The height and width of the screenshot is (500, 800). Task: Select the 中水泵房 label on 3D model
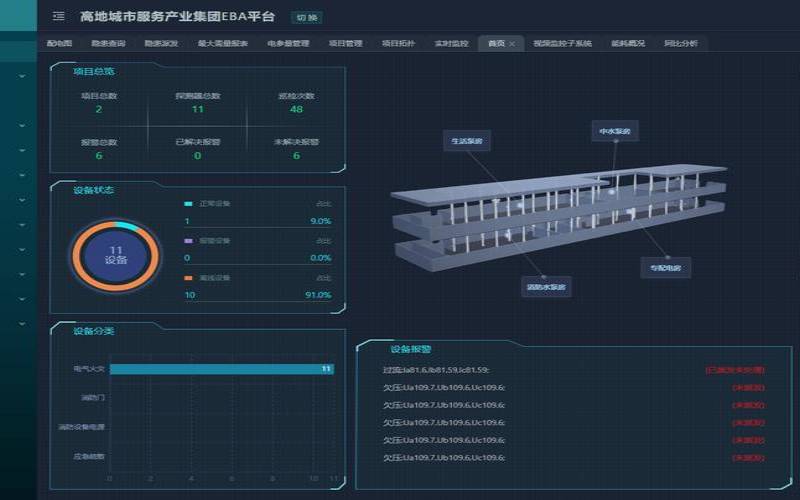615,131
